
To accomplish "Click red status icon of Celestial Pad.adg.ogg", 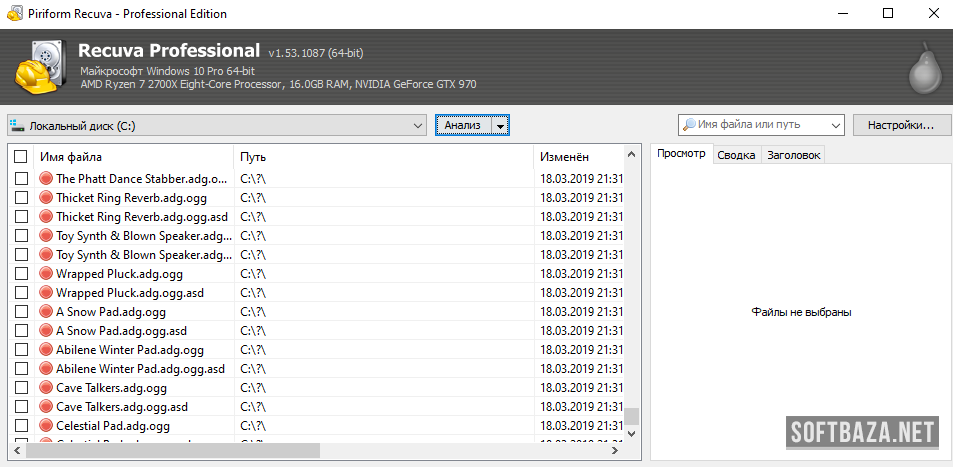I will (46, 426).
